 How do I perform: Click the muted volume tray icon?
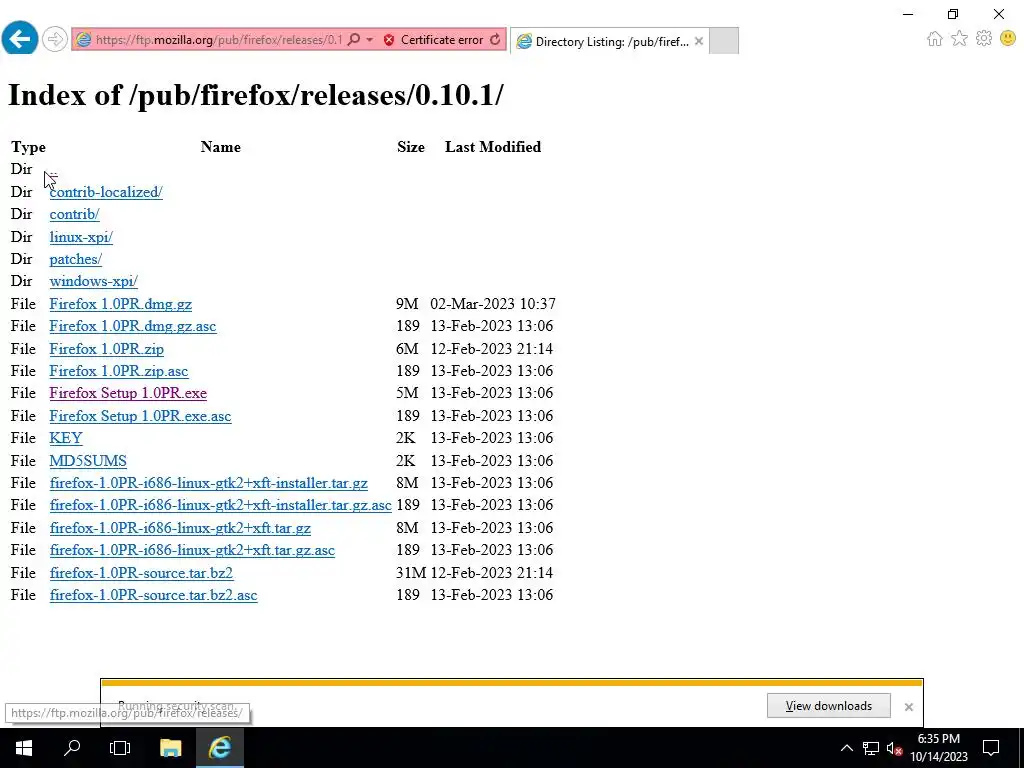(x=894, y=748)
